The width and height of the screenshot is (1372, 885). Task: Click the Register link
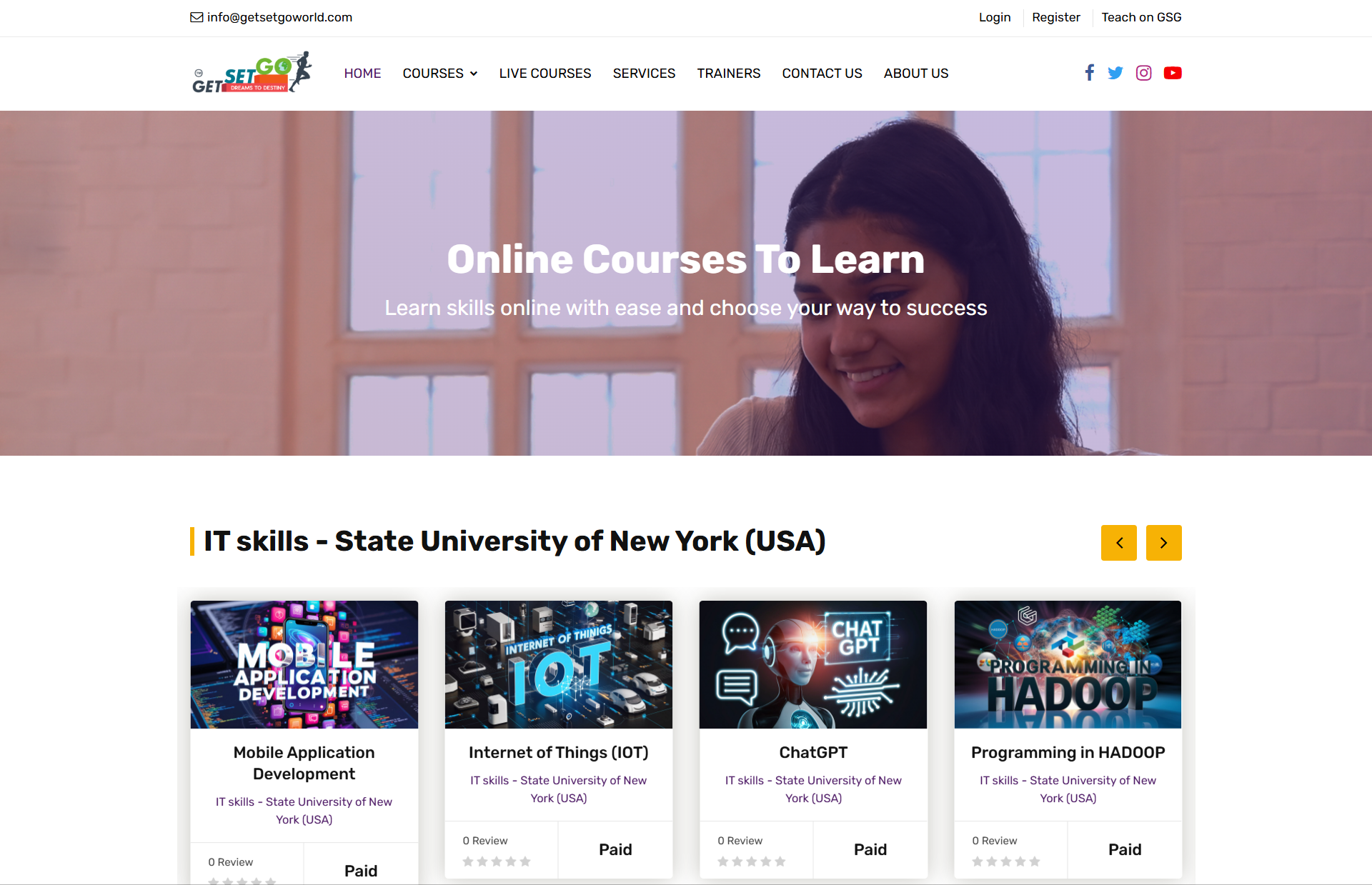pyautogui.click(x=1055, y=17)
